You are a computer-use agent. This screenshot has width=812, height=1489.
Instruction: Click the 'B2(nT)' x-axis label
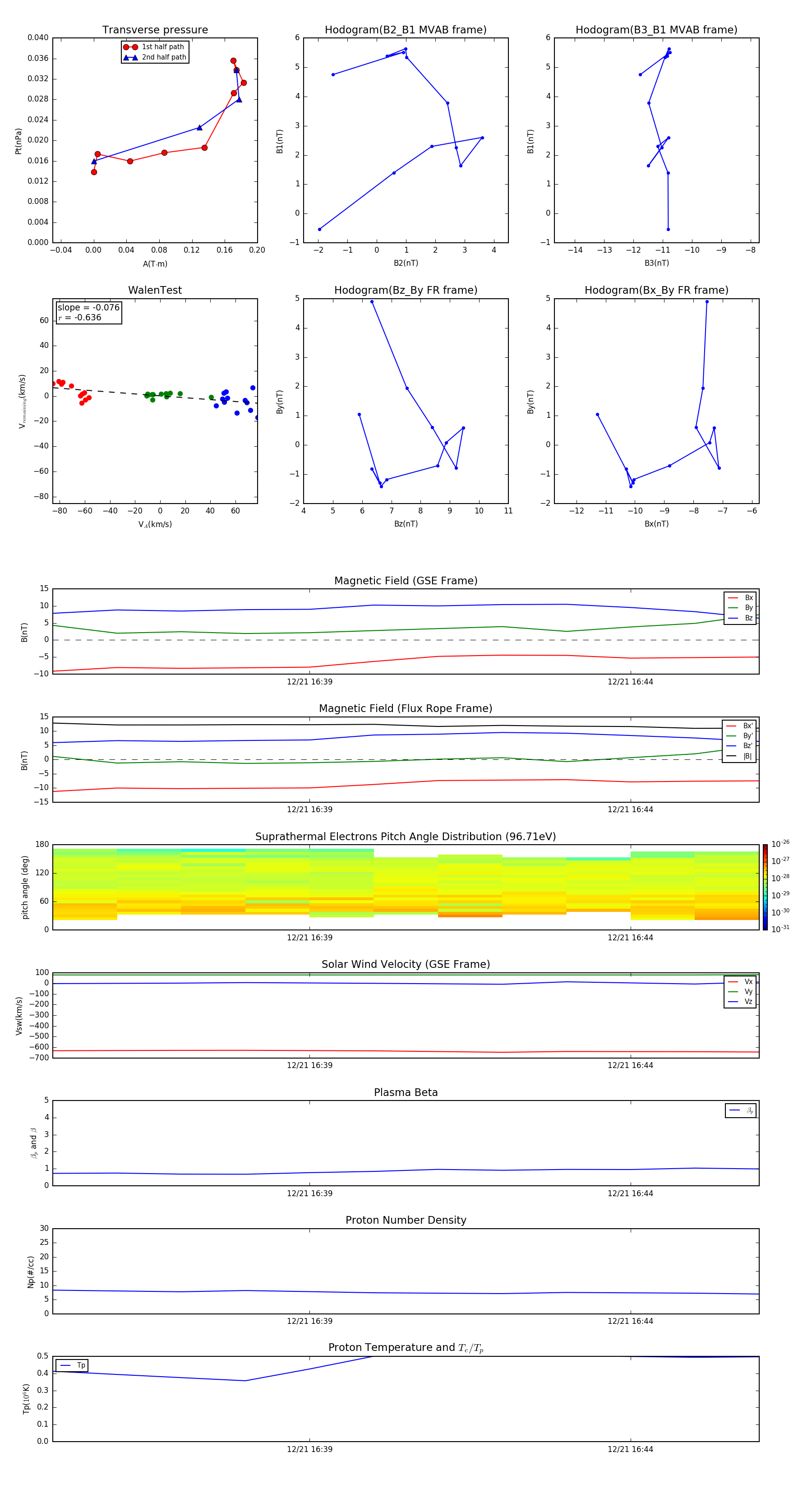point(406,263)
